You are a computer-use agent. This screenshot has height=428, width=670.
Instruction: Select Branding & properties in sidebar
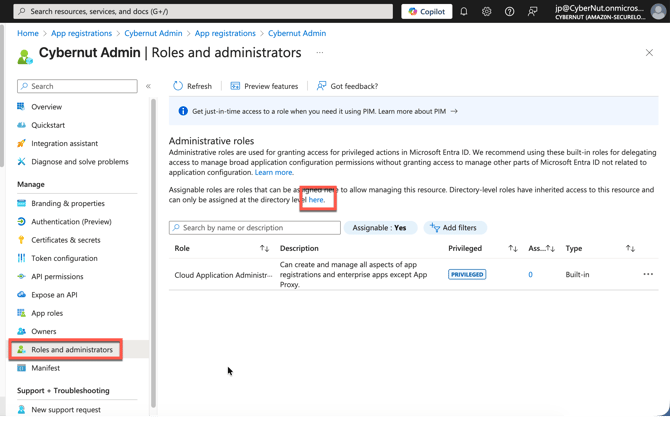click(67, 203)
